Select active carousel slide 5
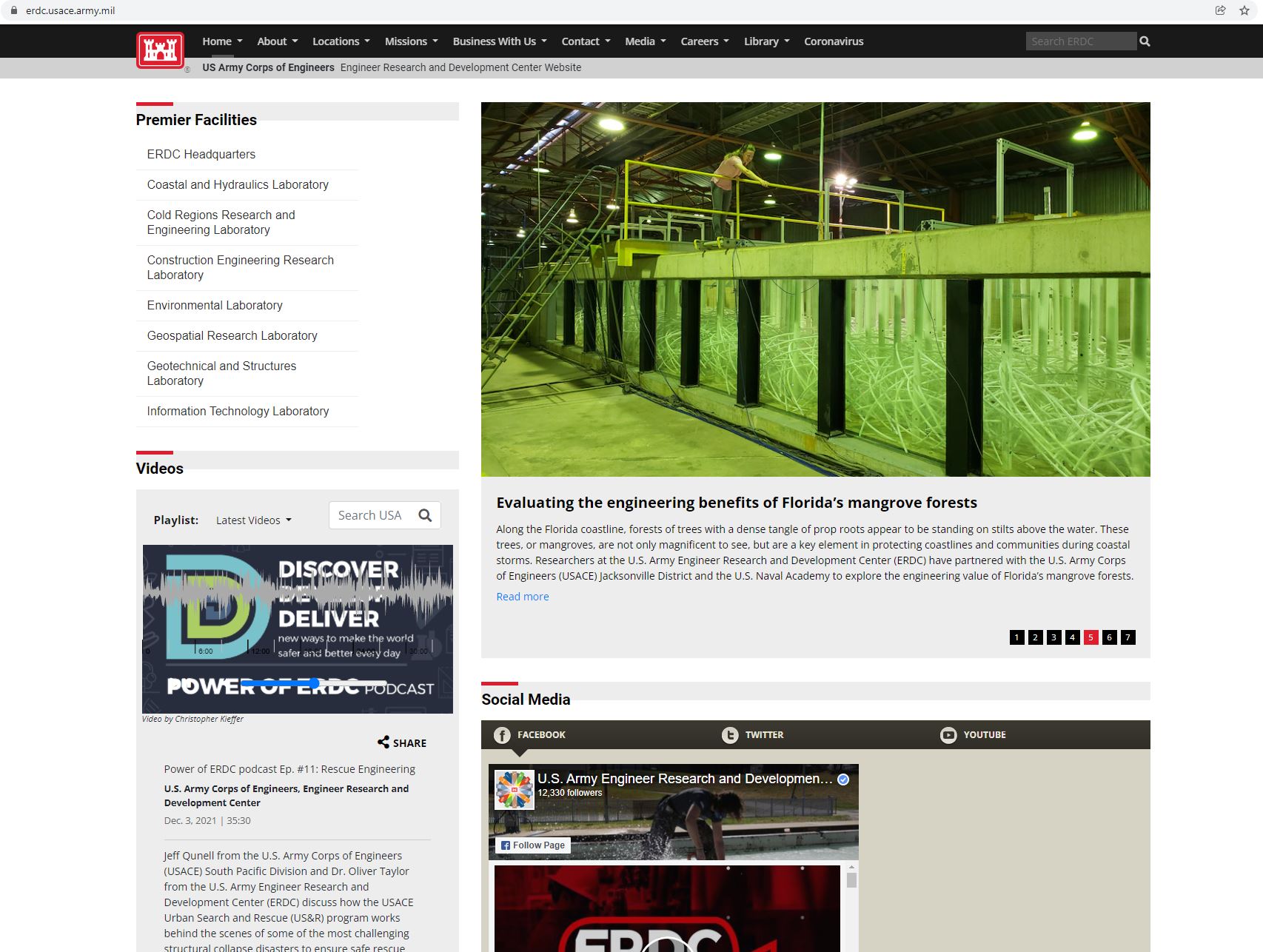1263x952 pixels. (1091, 637)
